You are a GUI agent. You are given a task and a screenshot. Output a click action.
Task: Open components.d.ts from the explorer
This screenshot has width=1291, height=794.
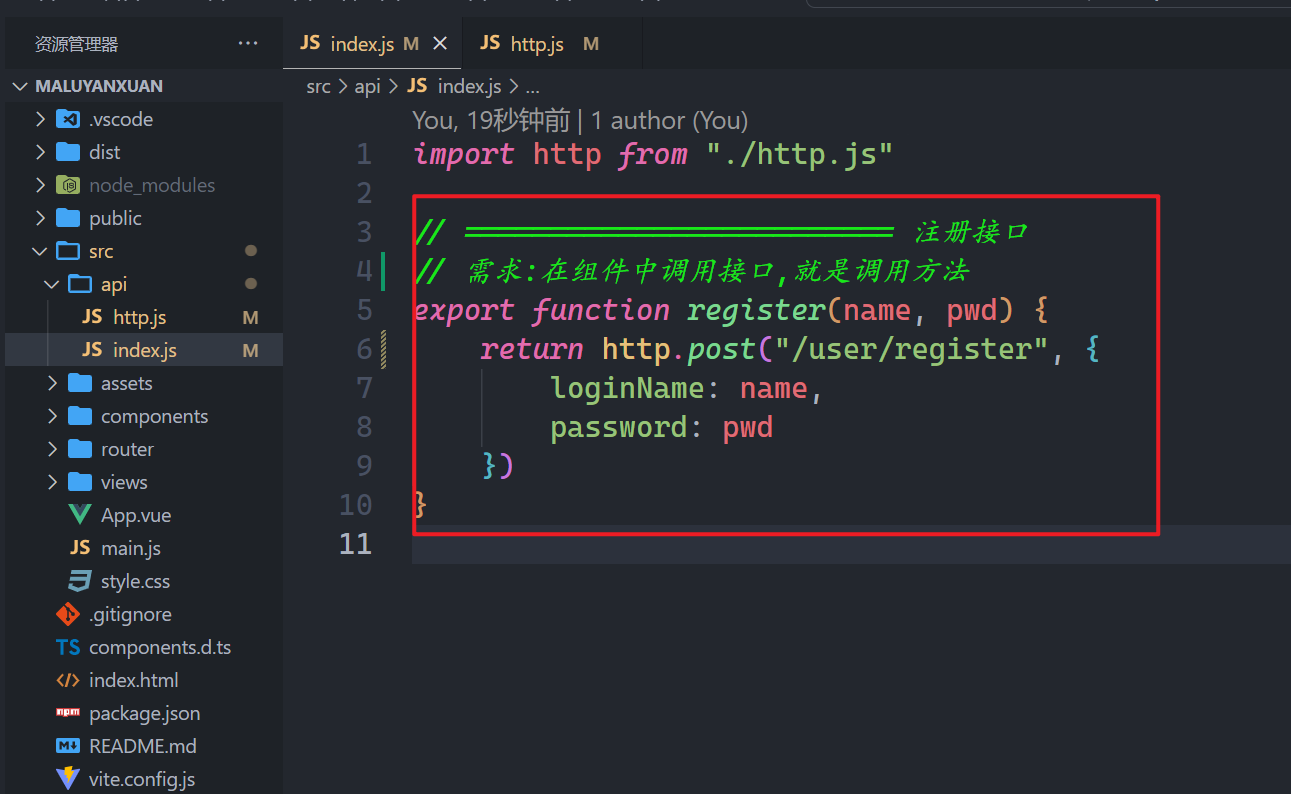click(x=159, y=647)
